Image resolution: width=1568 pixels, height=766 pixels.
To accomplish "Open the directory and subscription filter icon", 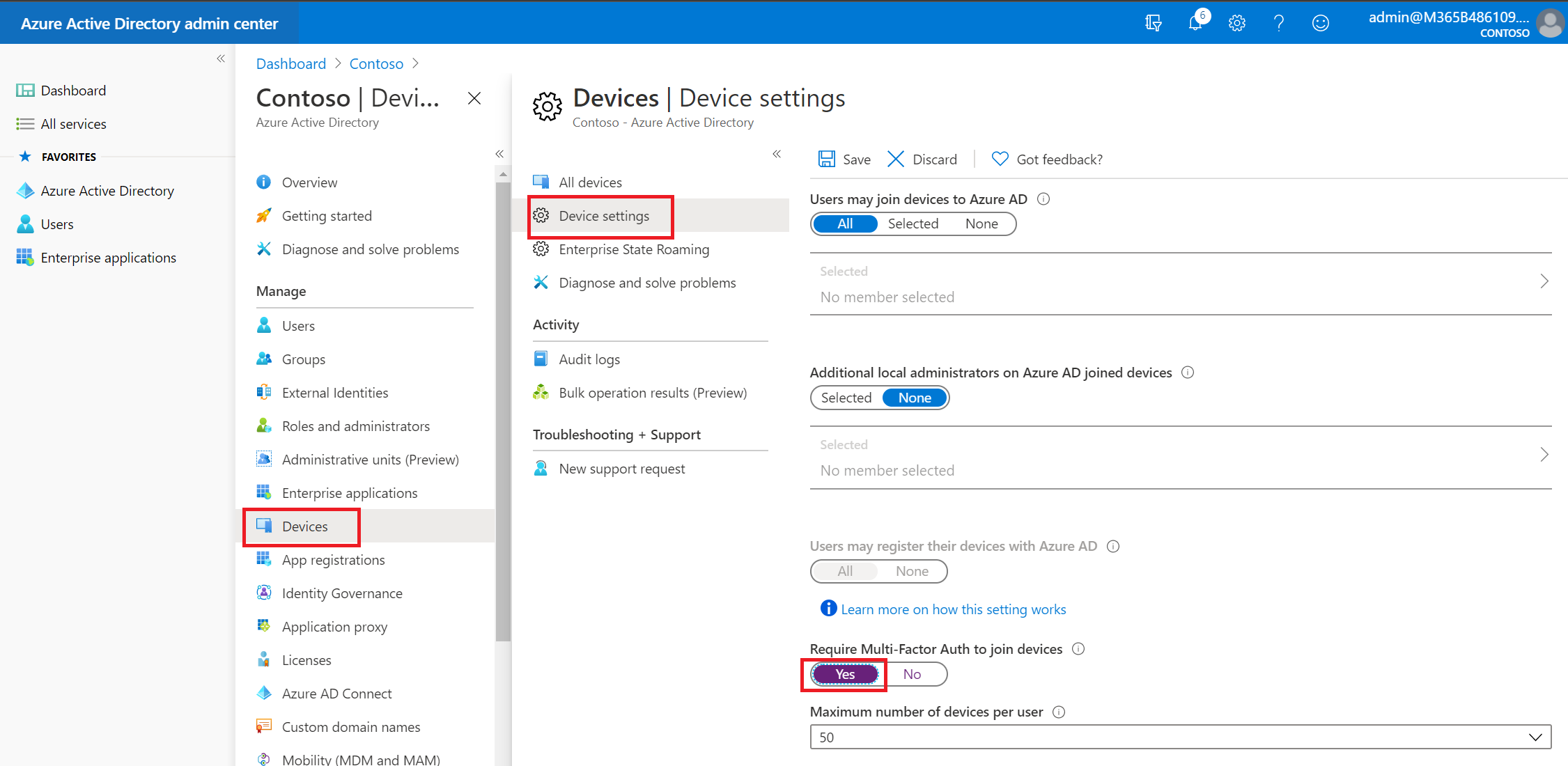I will point(1154,23).
